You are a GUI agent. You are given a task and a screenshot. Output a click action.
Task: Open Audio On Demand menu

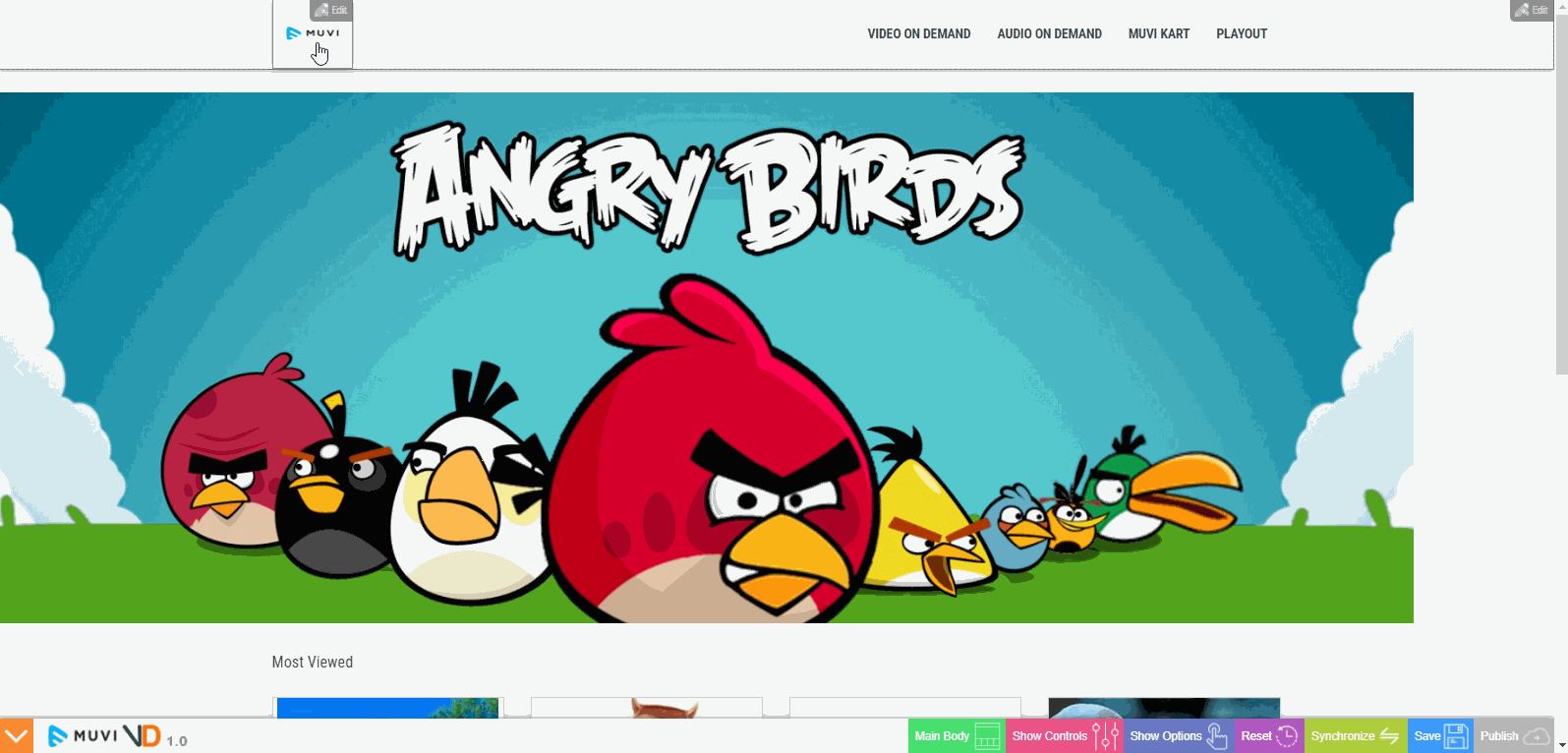(1049, 33)
